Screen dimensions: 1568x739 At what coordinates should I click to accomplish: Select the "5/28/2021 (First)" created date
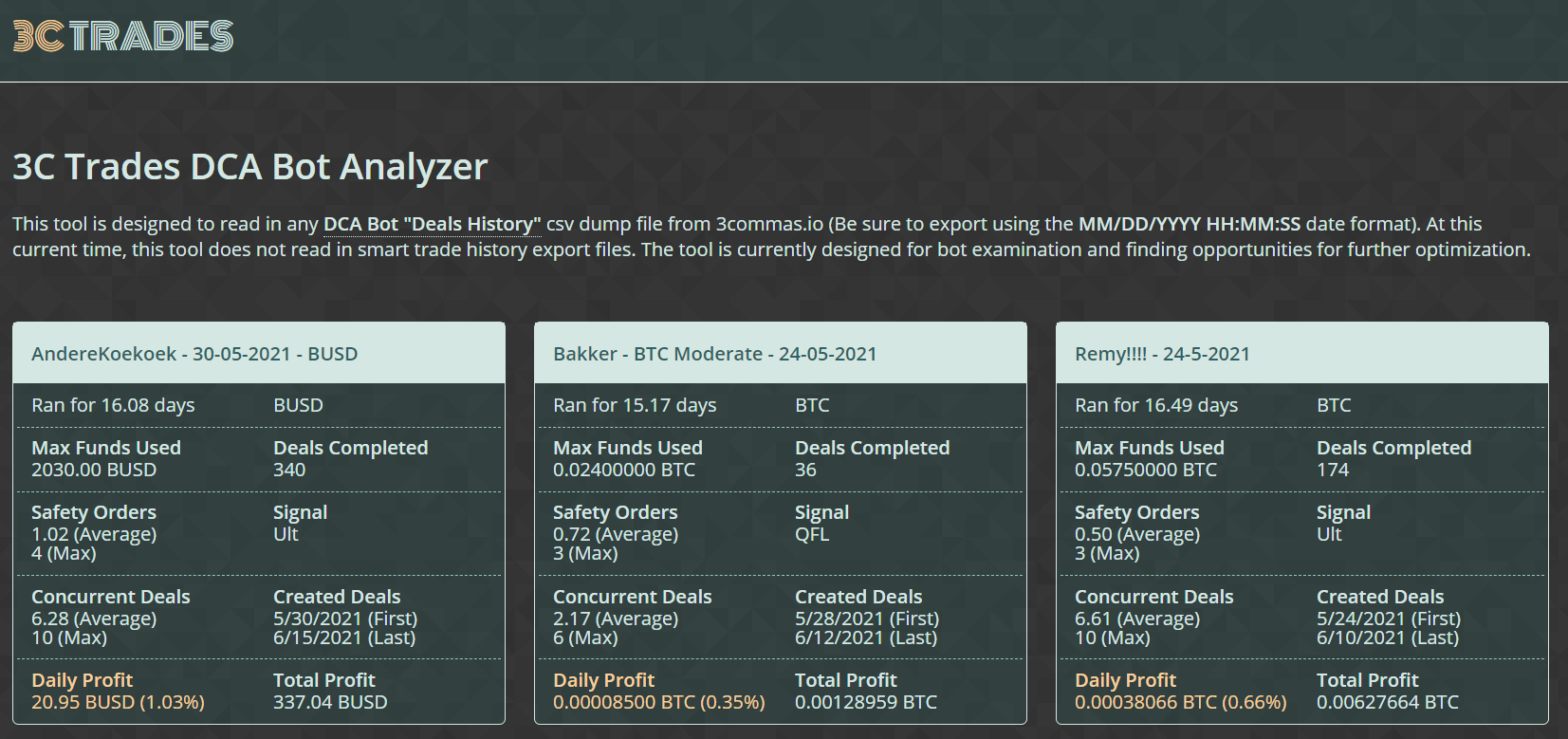867,619
